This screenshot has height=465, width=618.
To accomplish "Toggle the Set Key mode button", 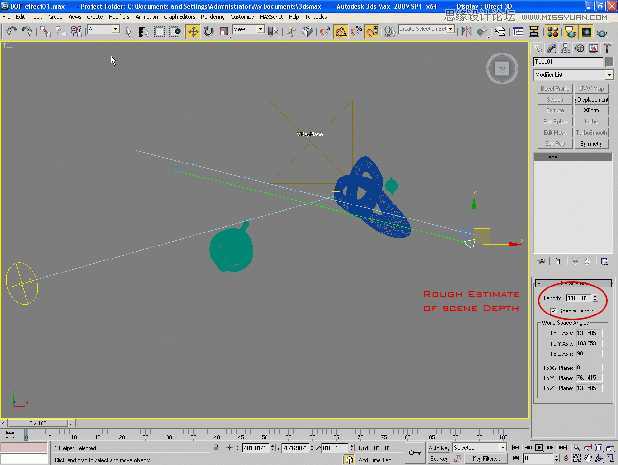I will point(439,459).
